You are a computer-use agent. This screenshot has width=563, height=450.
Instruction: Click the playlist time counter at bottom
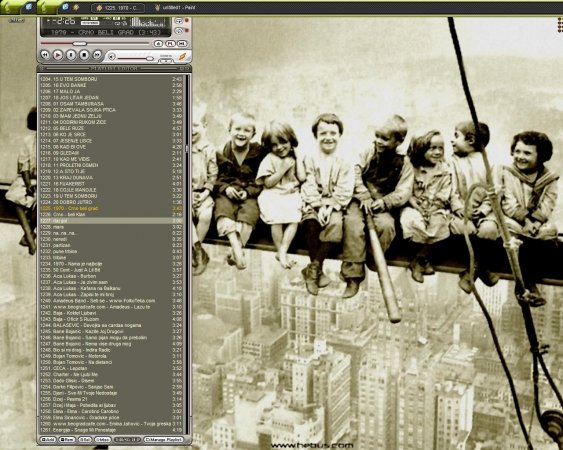127,439
